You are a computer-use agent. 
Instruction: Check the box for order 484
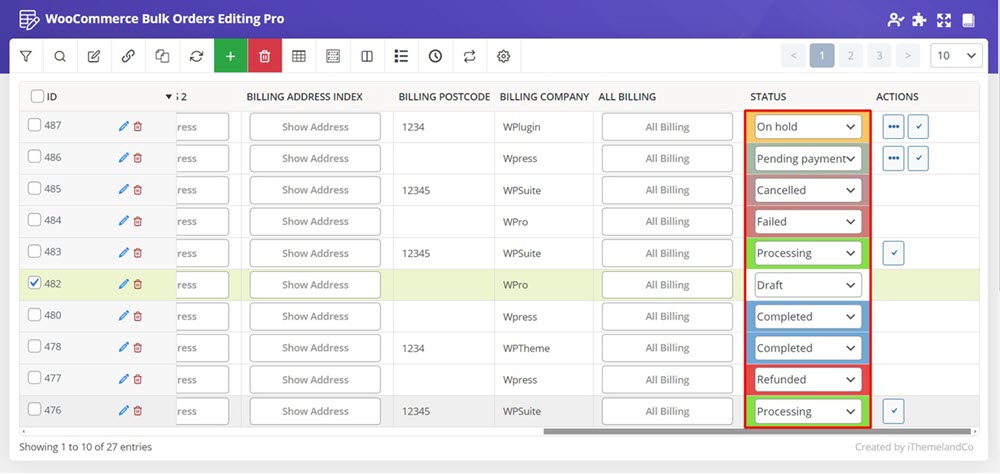click(34, 219)
